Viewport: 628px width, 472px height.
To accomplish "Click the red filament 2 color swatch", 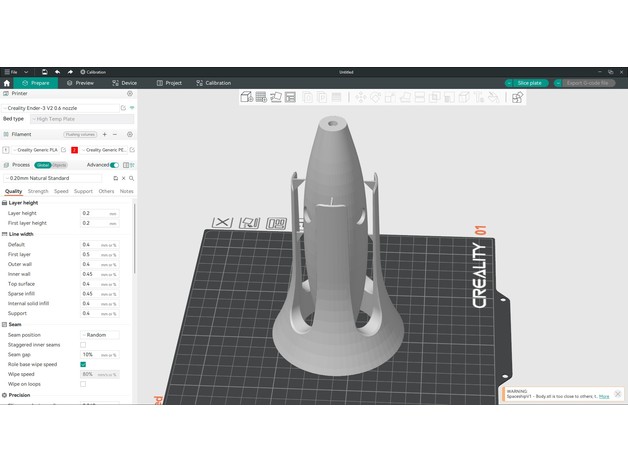I will (74, 149).
